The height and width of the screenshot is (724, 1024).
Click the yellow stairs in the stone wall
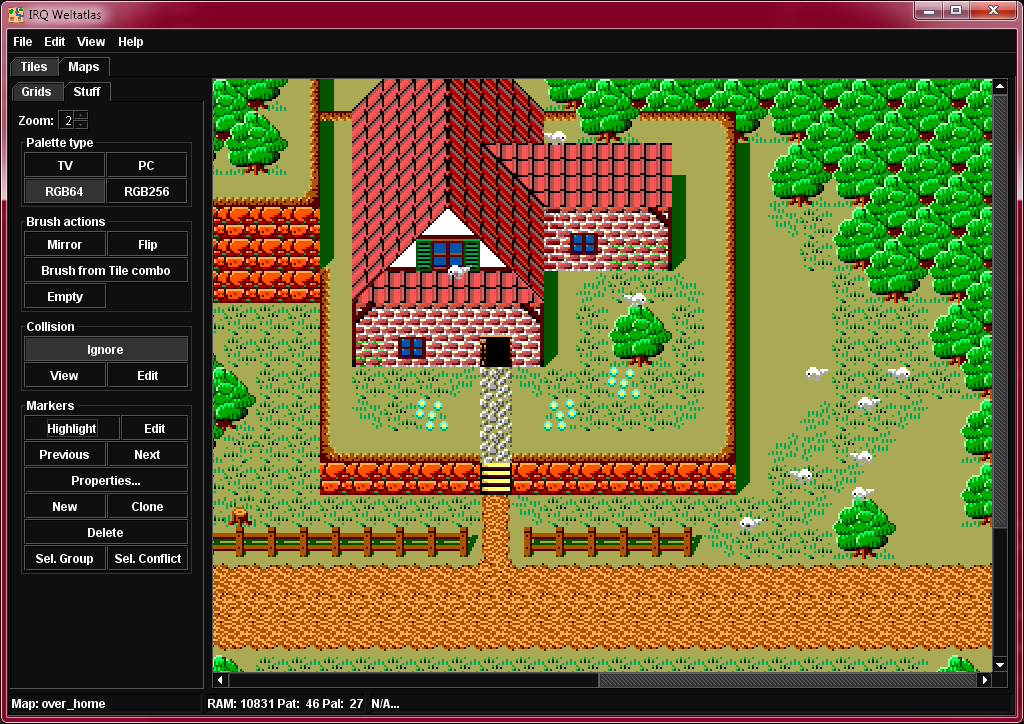pyautogui.click(x=496, y=479)
